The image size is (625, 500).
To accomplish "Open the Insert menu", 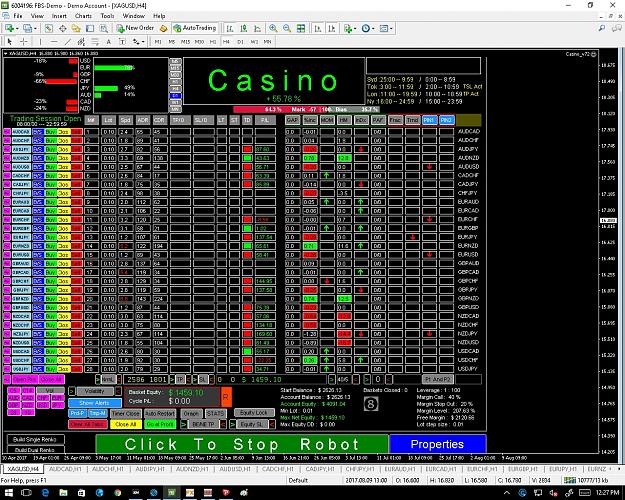I will point(59,16).
